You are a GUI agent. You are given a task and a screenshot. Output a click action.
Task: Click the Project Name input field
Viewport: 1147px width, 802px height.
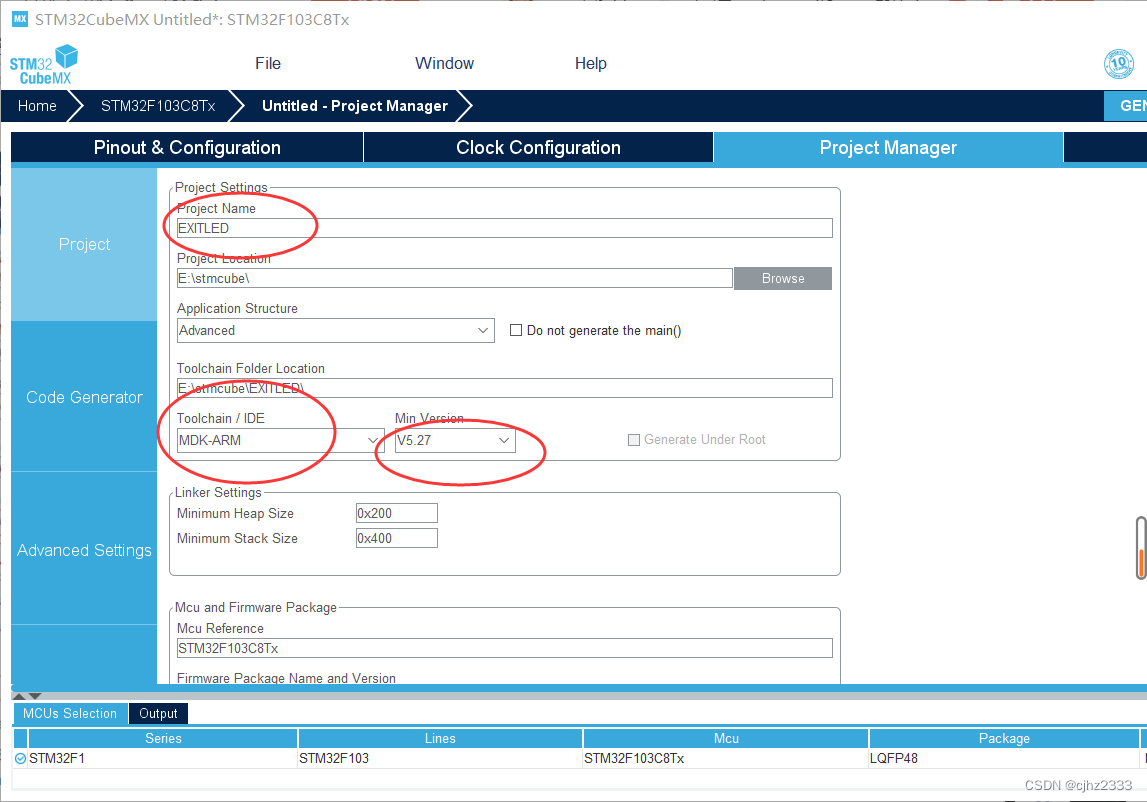[505, 228]
